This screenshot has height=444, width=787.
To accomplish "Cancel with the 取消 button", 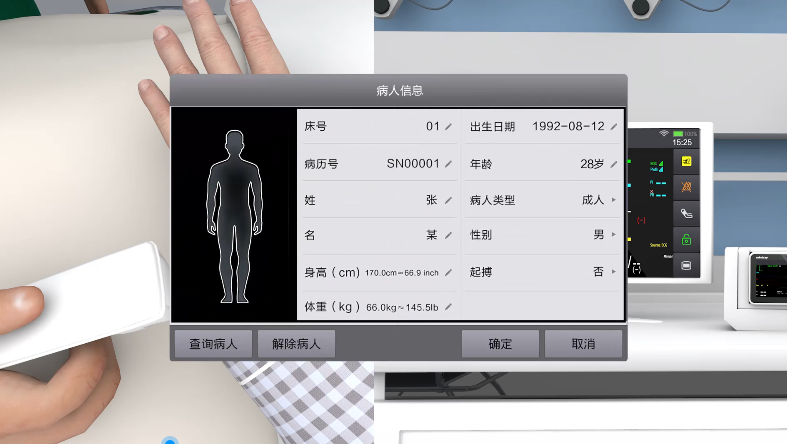I will pyautogui.click(x=583, y=344).
